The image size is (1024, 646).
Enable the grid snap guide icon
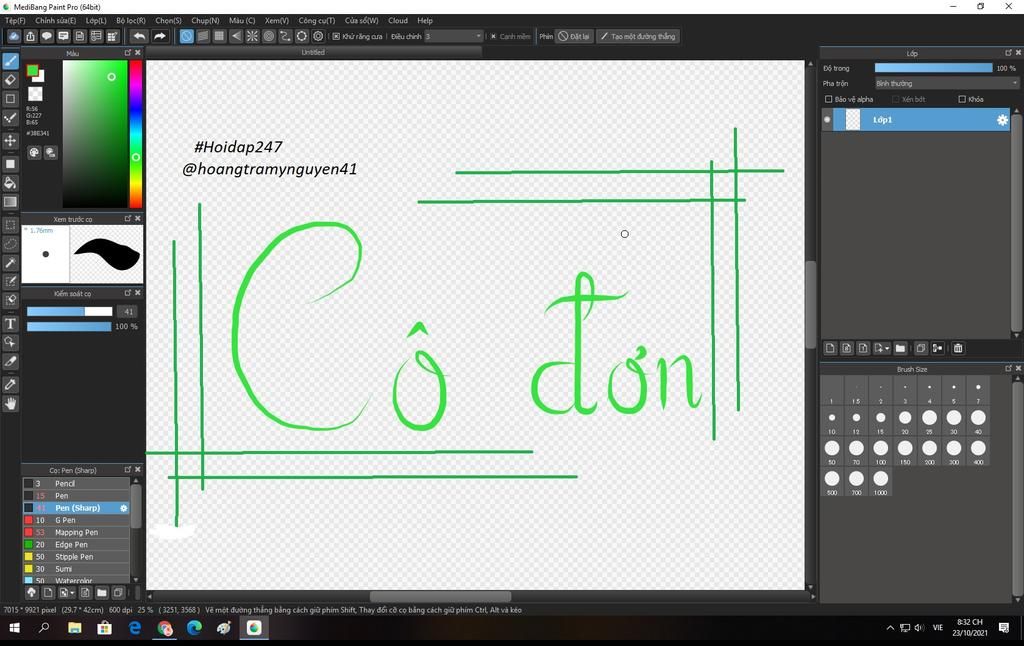(x=219, y=37)
